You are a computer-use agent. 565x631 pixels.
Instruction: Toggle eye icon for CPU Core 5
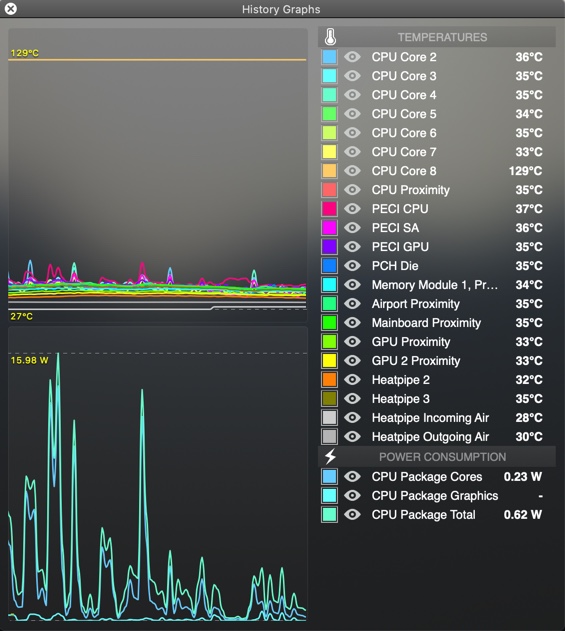(352, 114)
